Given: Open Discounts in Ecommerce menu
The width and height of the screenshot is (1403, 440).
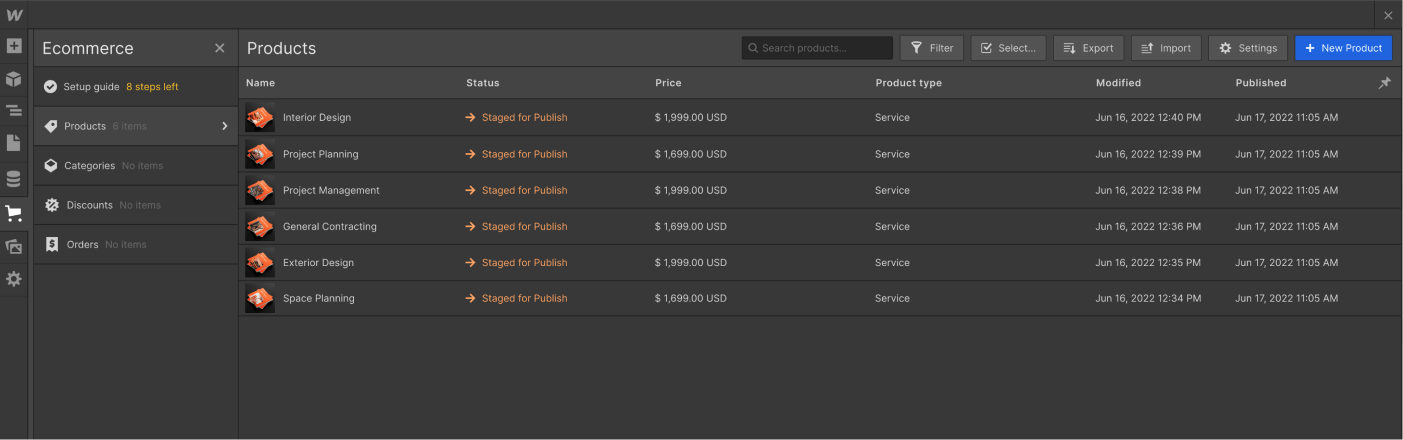Looking at the screenshot, I should point(90,205).
